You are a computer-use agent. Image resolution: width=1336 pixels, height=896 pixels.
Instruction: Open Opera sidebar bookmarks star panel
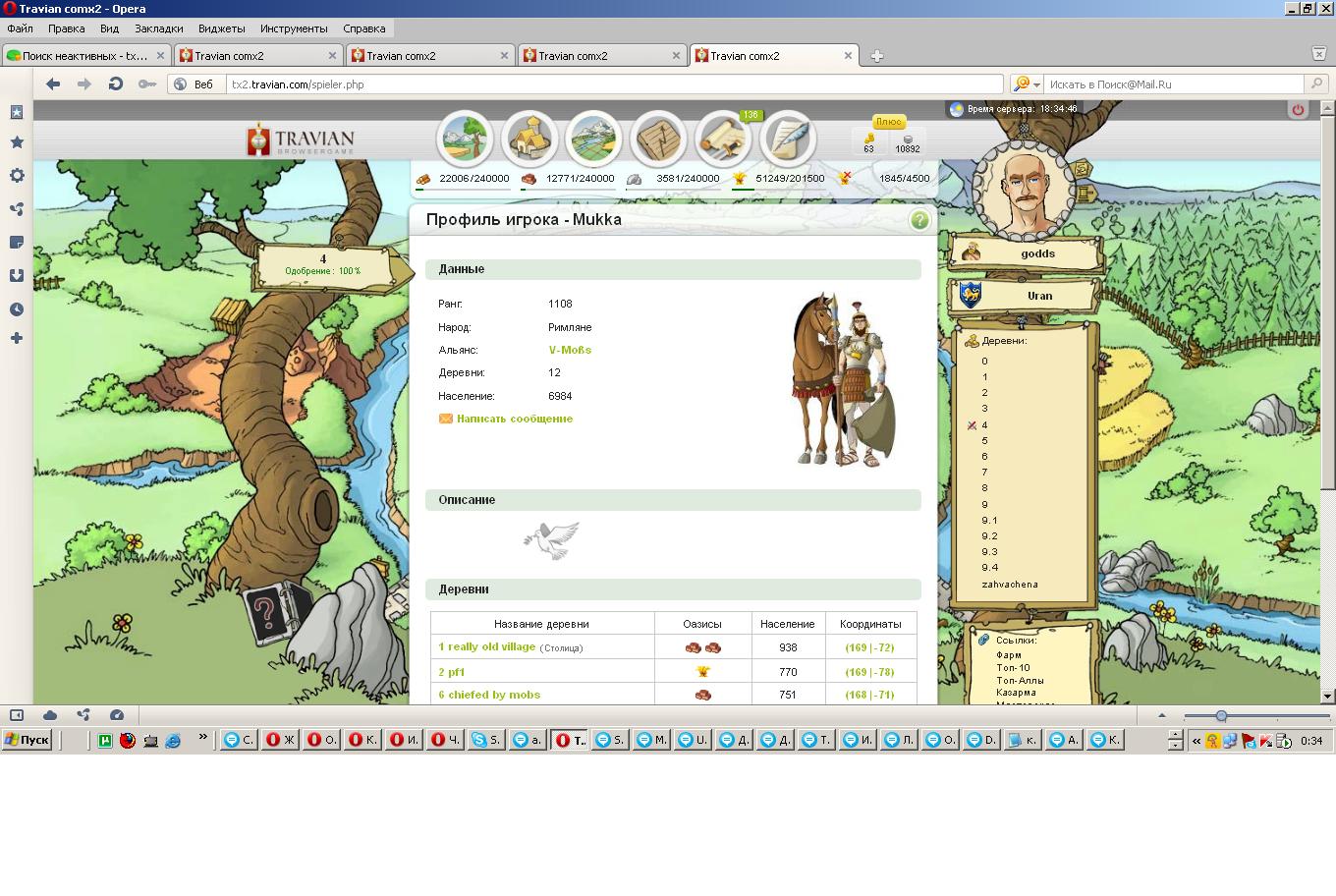(17, 142)
